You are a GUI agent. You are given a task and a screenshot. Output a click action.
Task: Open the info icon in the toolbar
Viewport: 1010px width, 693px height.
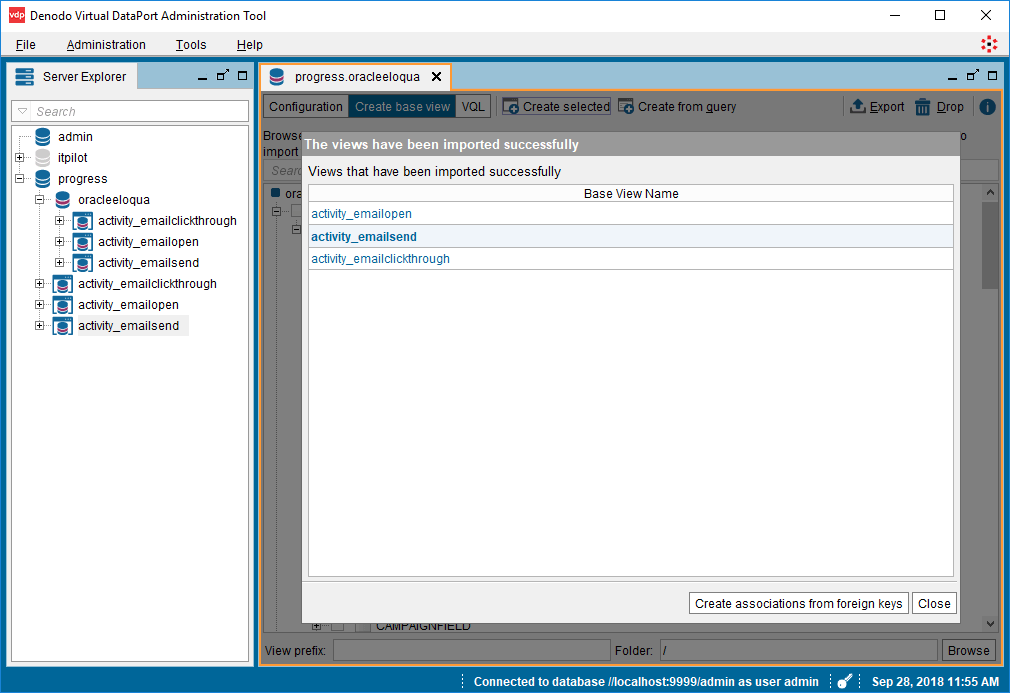[987, 107]
